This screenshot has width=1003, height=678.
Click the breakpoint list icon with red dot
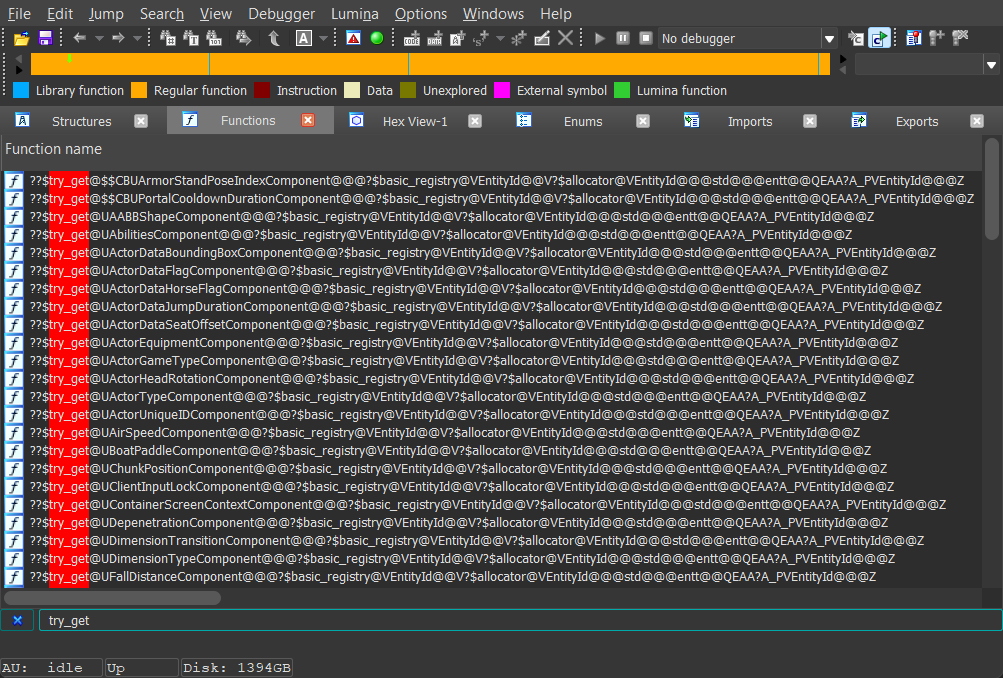pos(913,38)
